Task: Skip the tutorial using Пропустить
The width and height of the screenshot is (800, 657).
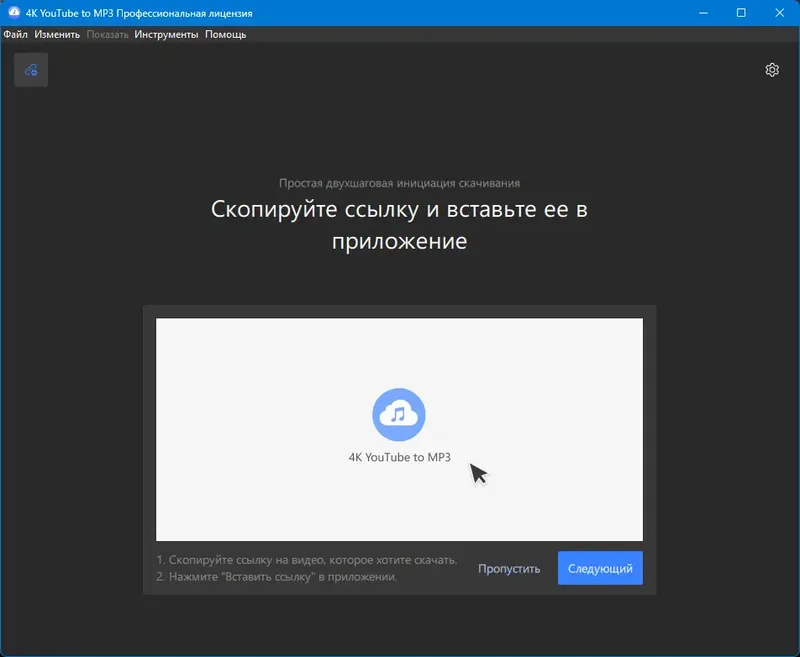Action: [508, 567]
